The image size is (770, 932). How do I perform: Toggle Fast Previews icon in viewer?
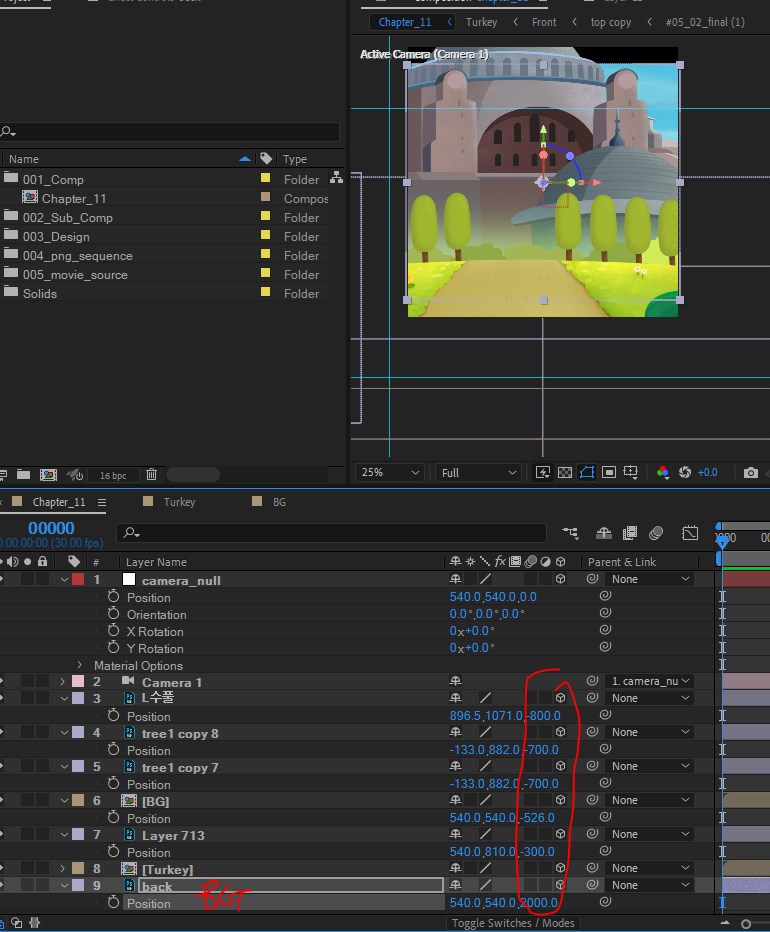543,473
